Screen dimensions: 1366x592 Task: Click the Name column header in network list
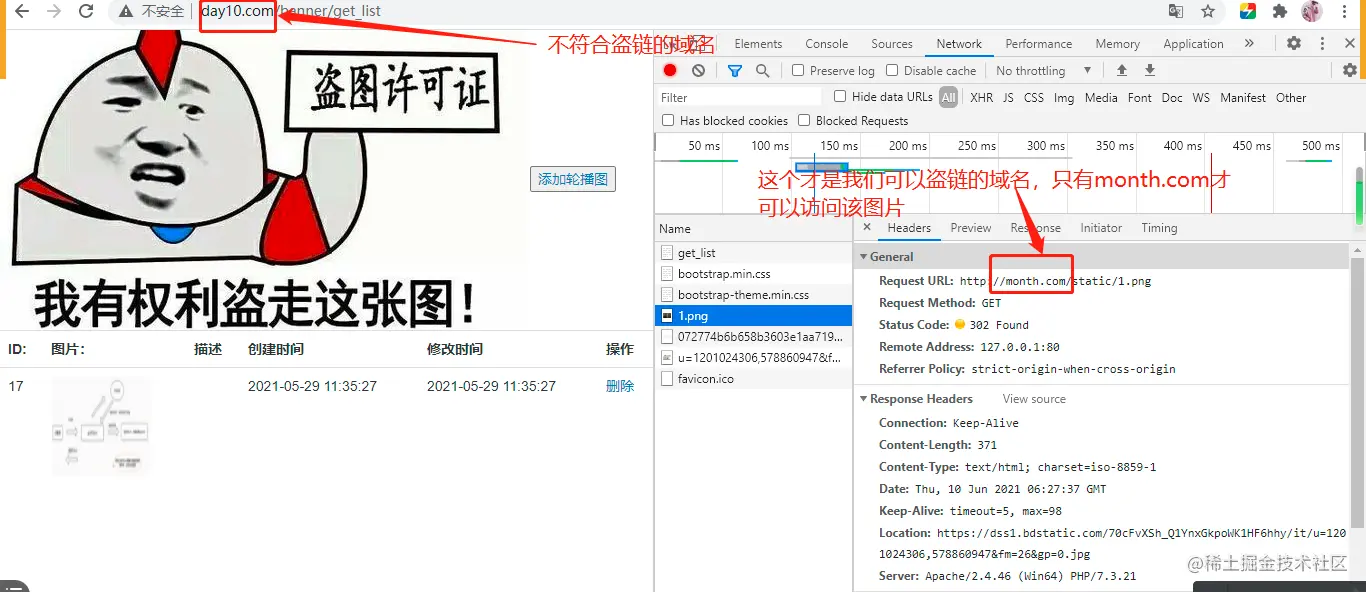click(x=754, y=229)
